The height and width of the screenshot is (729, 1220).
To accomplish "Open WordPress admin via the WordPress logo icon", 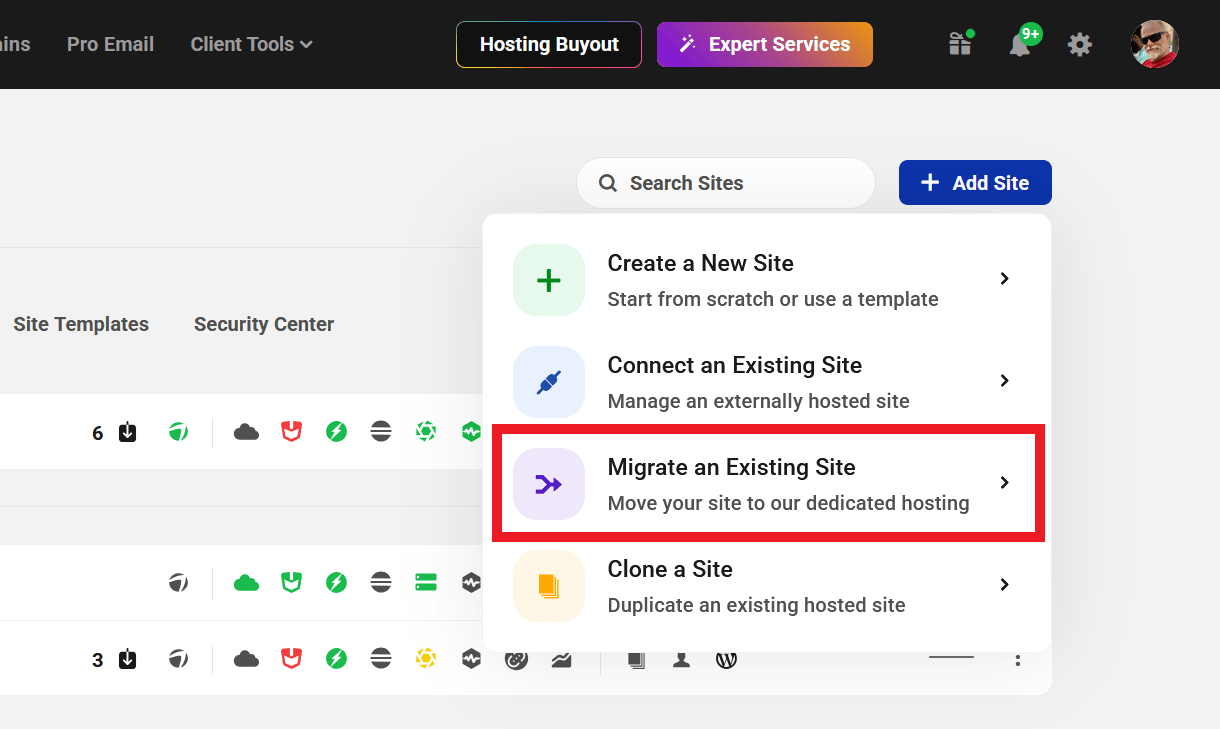I will (726, 659).
